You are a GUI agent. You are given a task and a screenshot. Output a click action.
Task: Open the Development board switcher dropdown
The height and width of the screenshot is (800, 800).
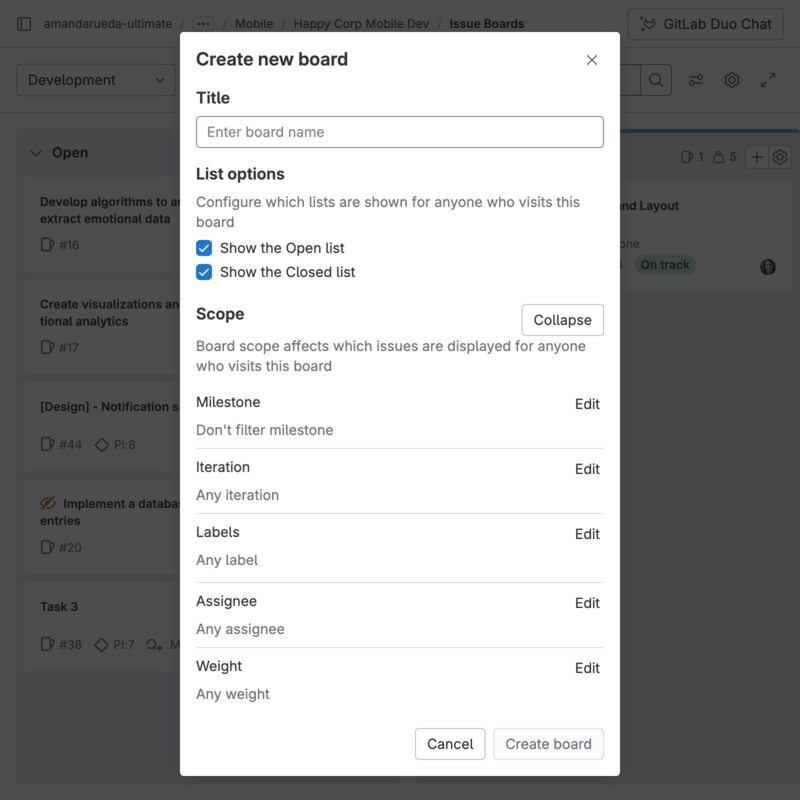pyautogui.click(x=95, y=79)
